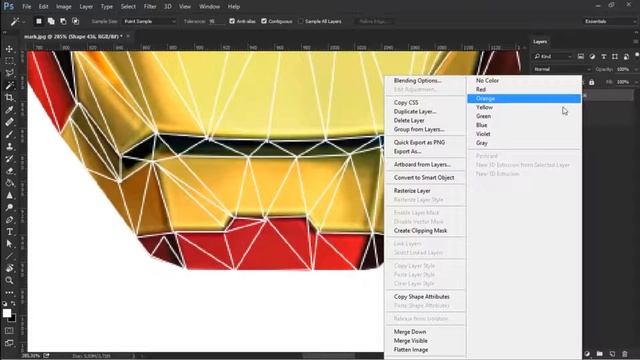Select the Ruler measuring tool
This screenshot has height=360, width=640.
[9, 122]
